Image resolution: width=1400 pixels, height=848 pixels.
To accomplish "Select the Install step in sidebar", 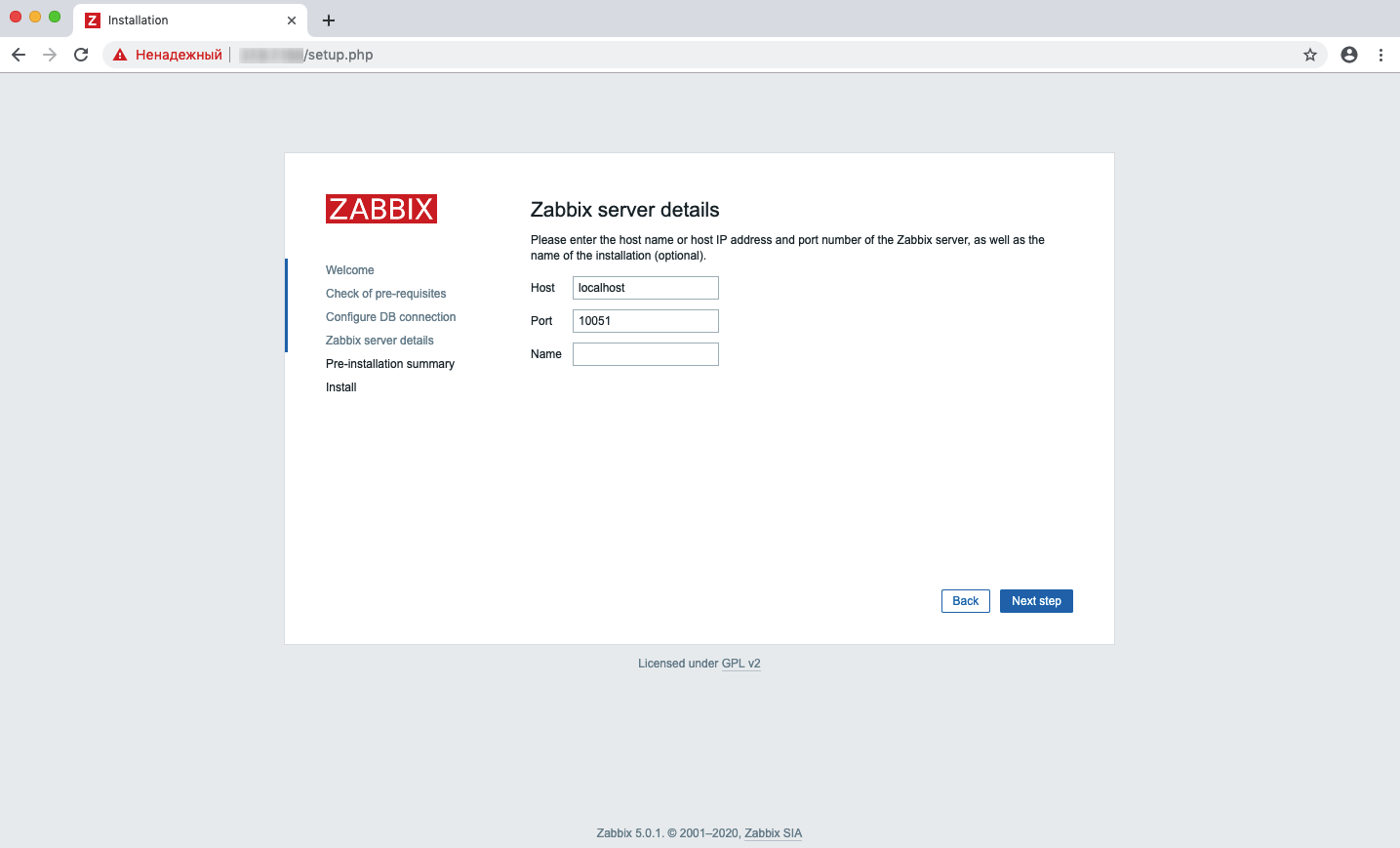I will (340, 387).
